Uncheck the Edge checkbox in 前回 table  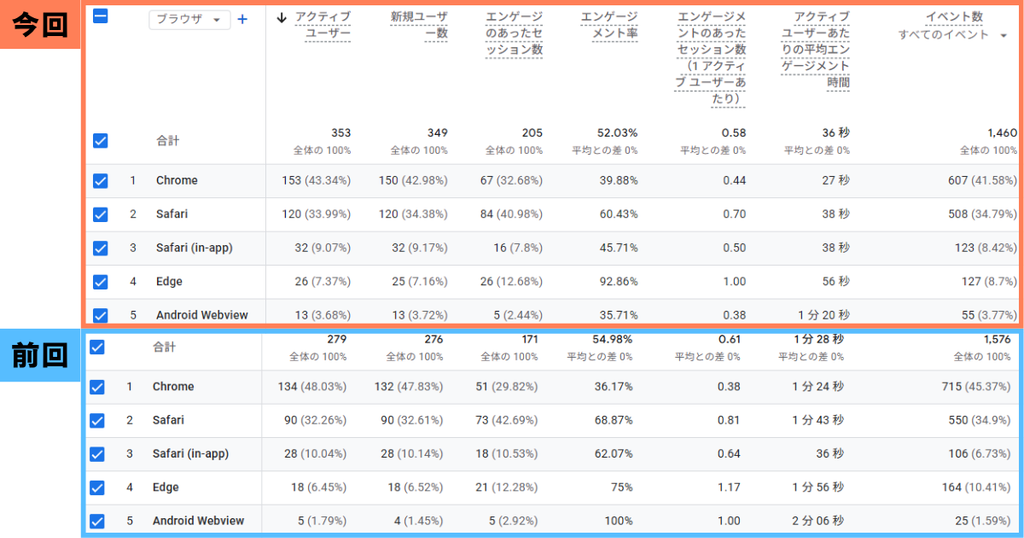tap(97, 488)
